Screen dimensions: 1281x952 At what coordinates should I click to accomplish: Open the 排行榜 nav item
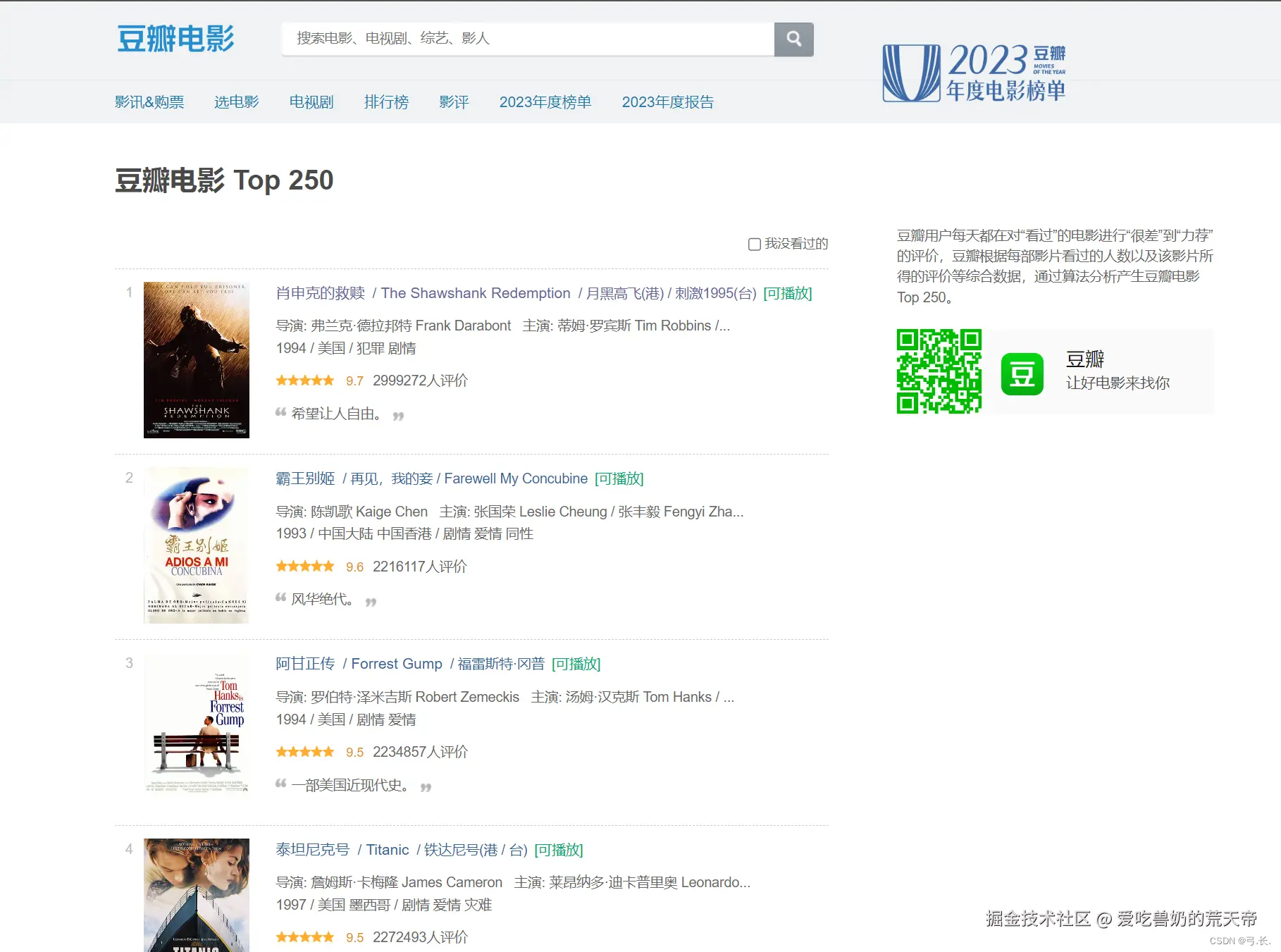point(386,102)
